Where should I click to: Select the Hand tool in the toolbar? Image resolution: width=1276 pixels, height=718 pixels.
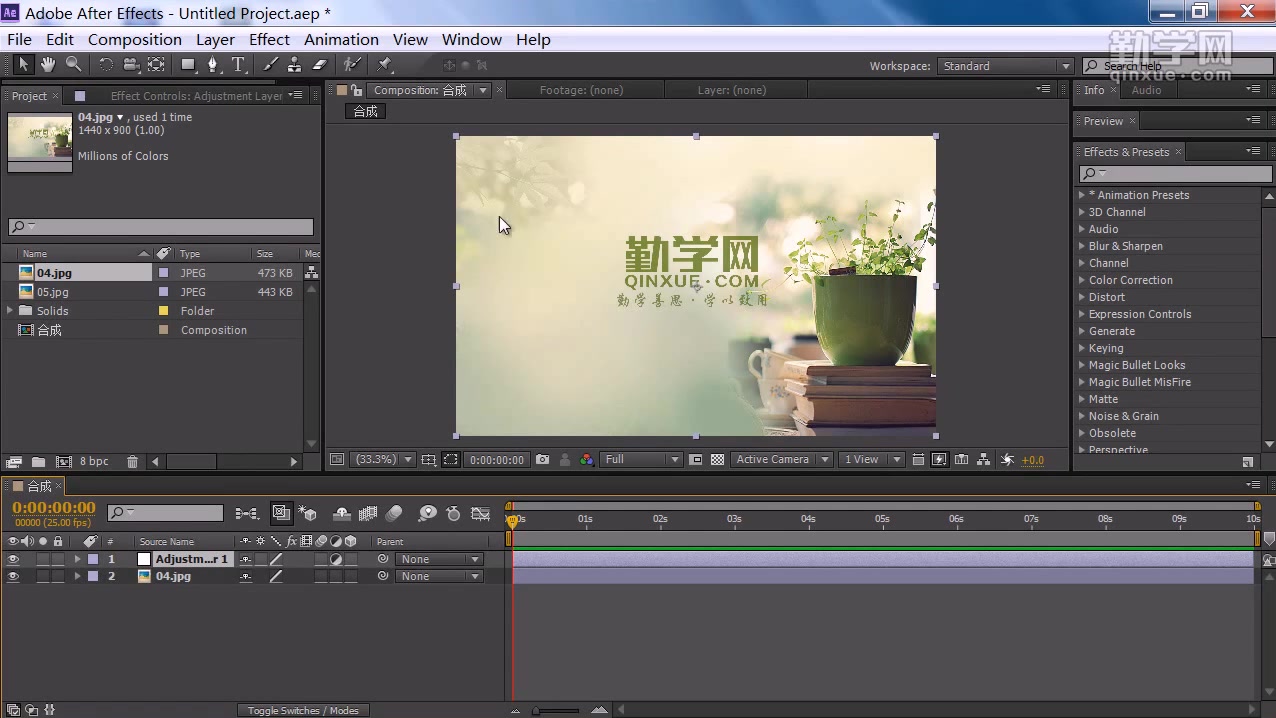(47, 64)
